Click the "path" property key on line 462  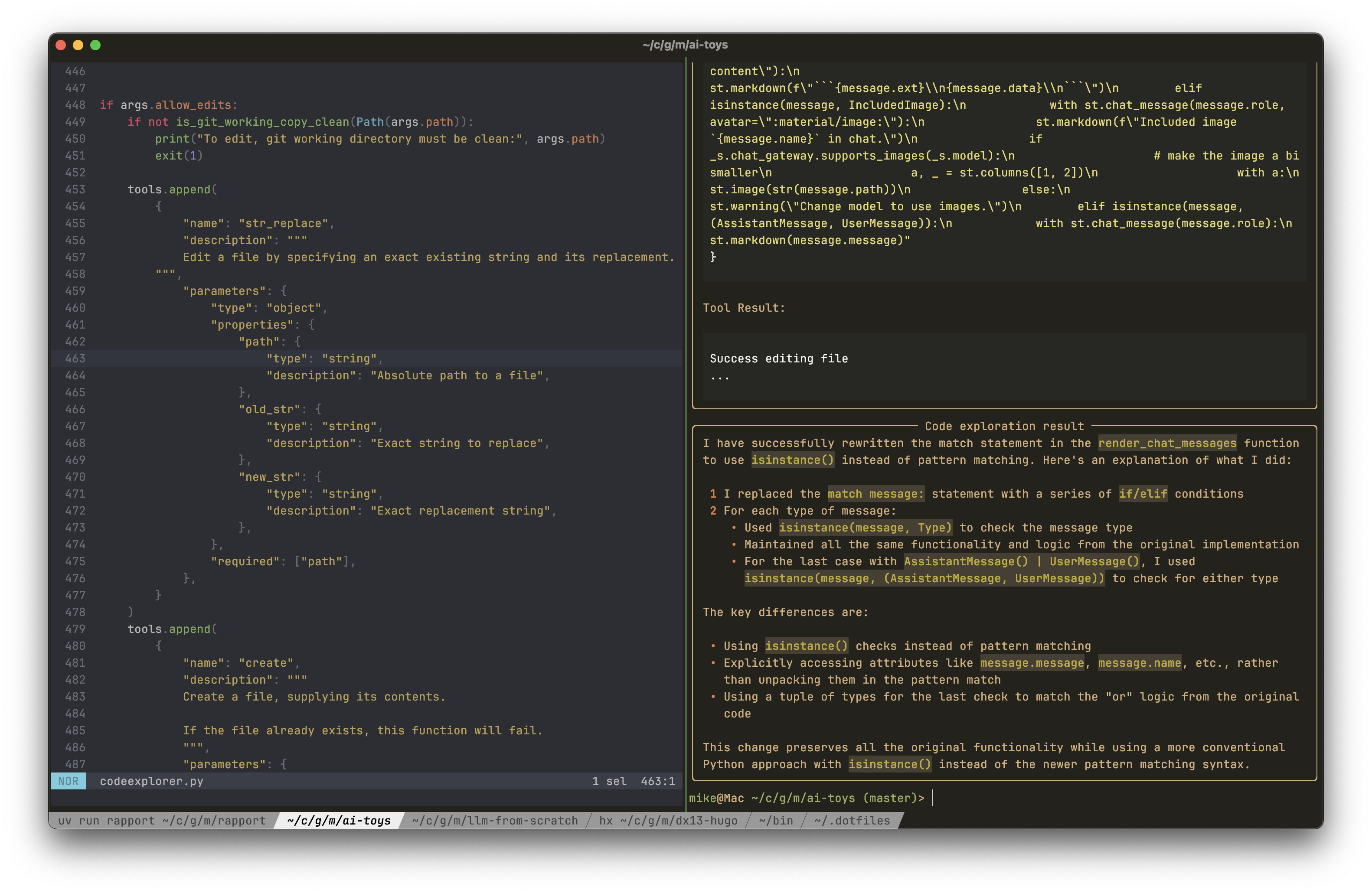[x=259, y=342]
